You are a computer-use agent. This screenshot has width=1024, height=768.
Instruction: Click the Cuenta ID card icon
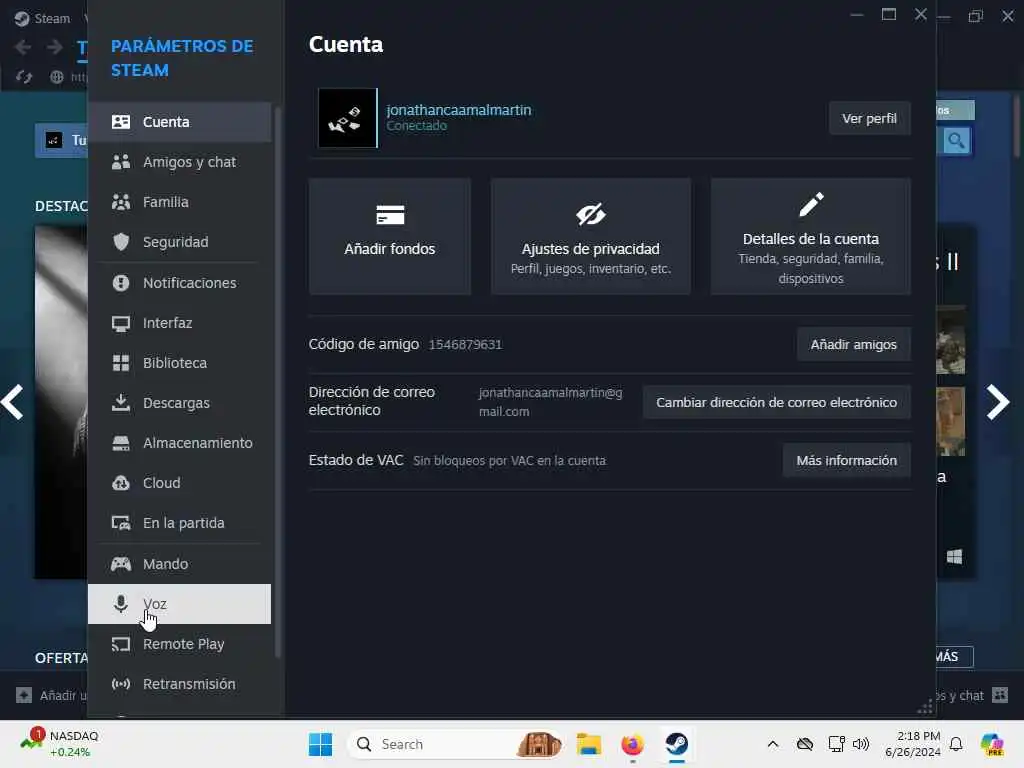121,122
